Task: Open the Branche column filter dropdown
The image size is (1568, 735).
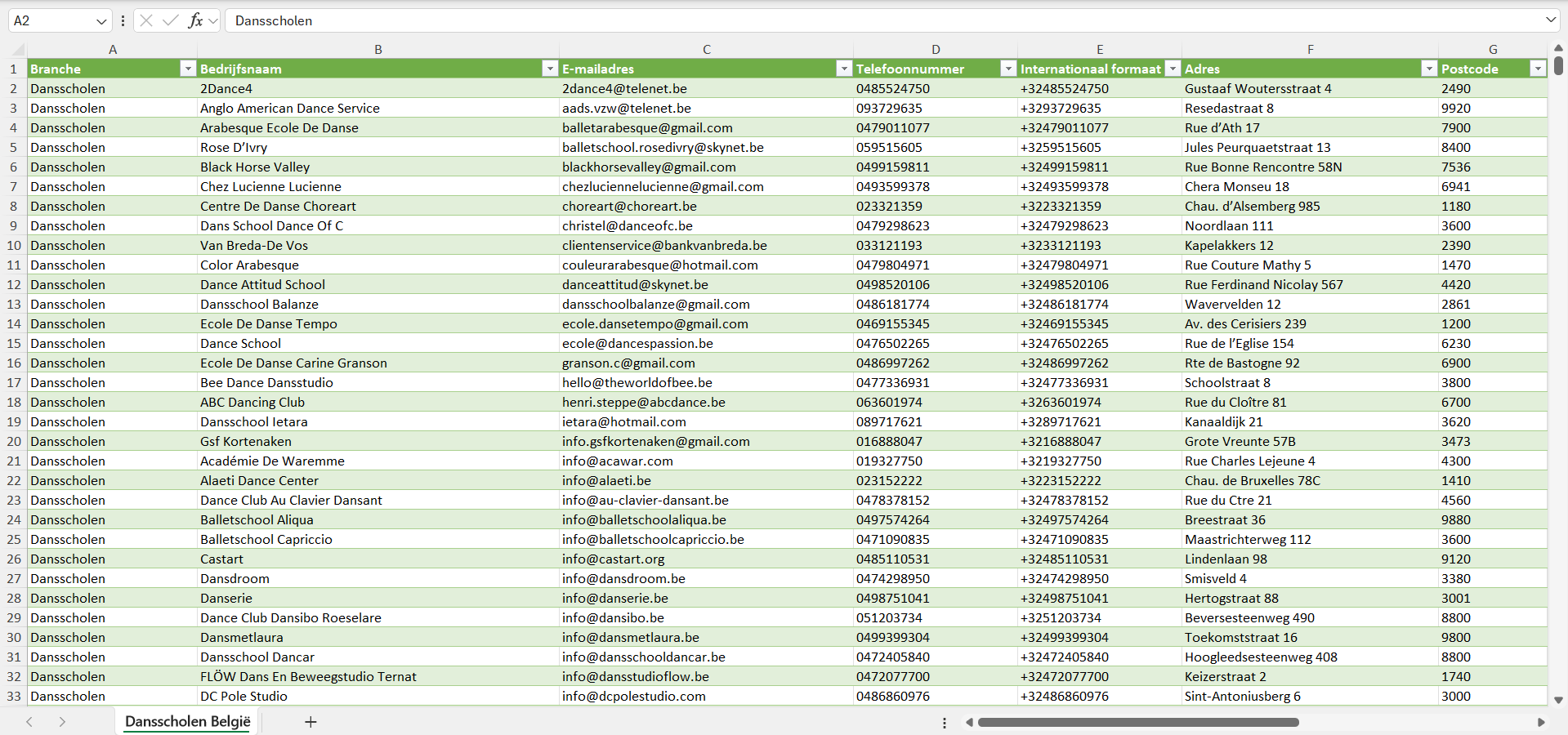Action: (188, 69)
